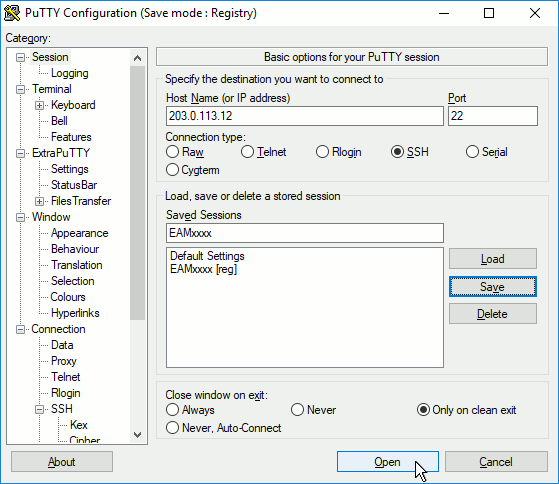Go to Proxy connection settings

[63, 361]
